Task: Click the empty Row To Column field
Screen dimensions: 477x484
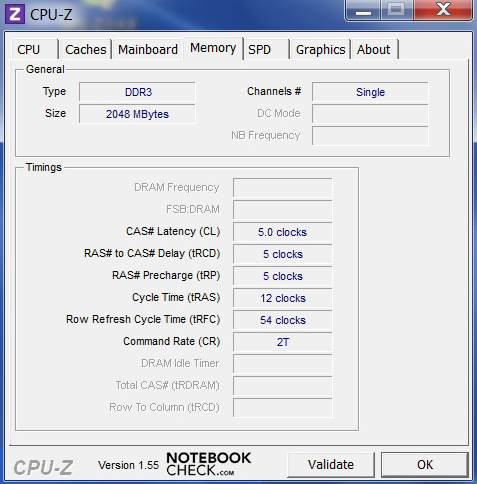Action: [283, 408]
